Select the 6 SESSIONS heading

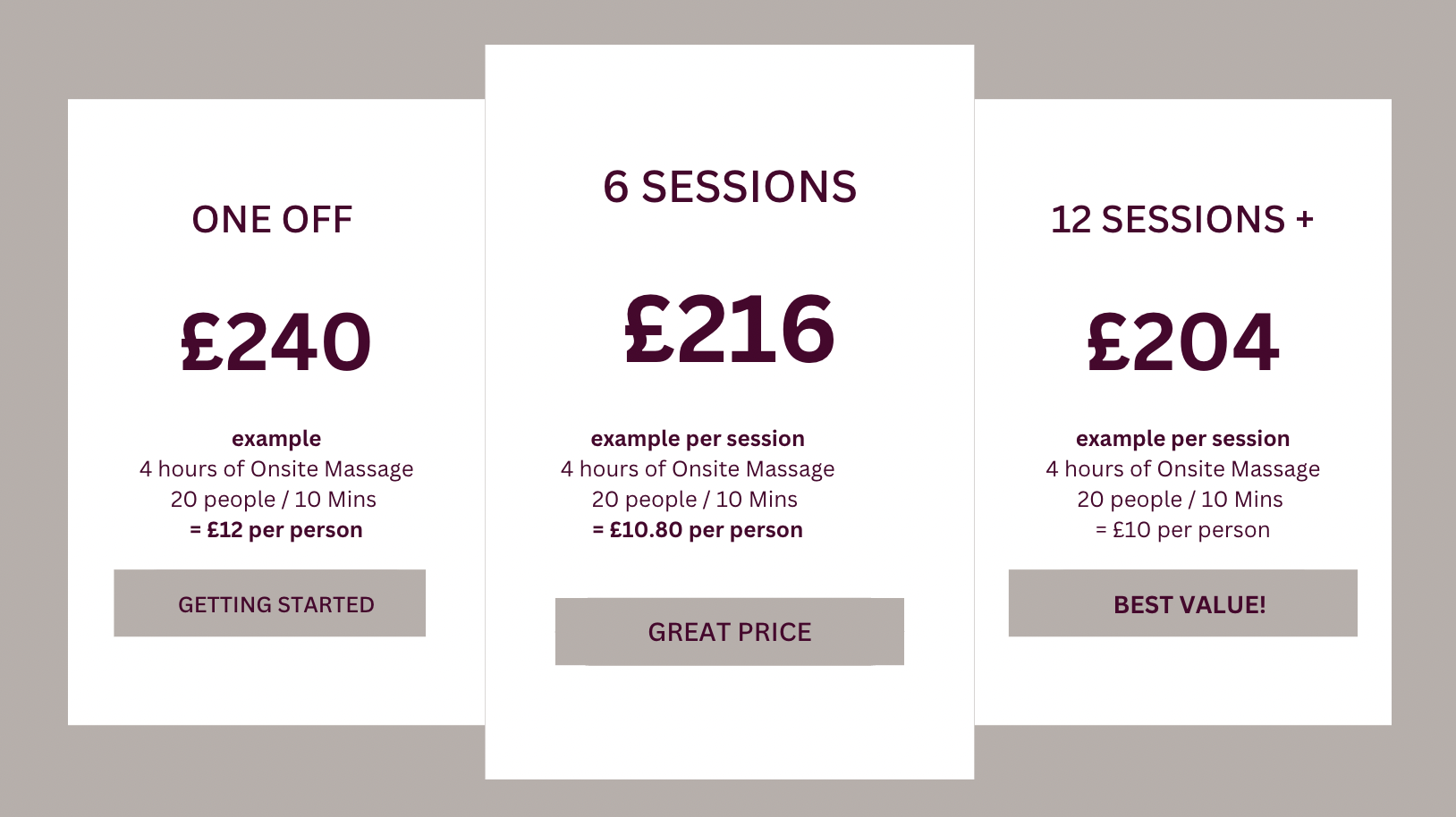[730, 187]
